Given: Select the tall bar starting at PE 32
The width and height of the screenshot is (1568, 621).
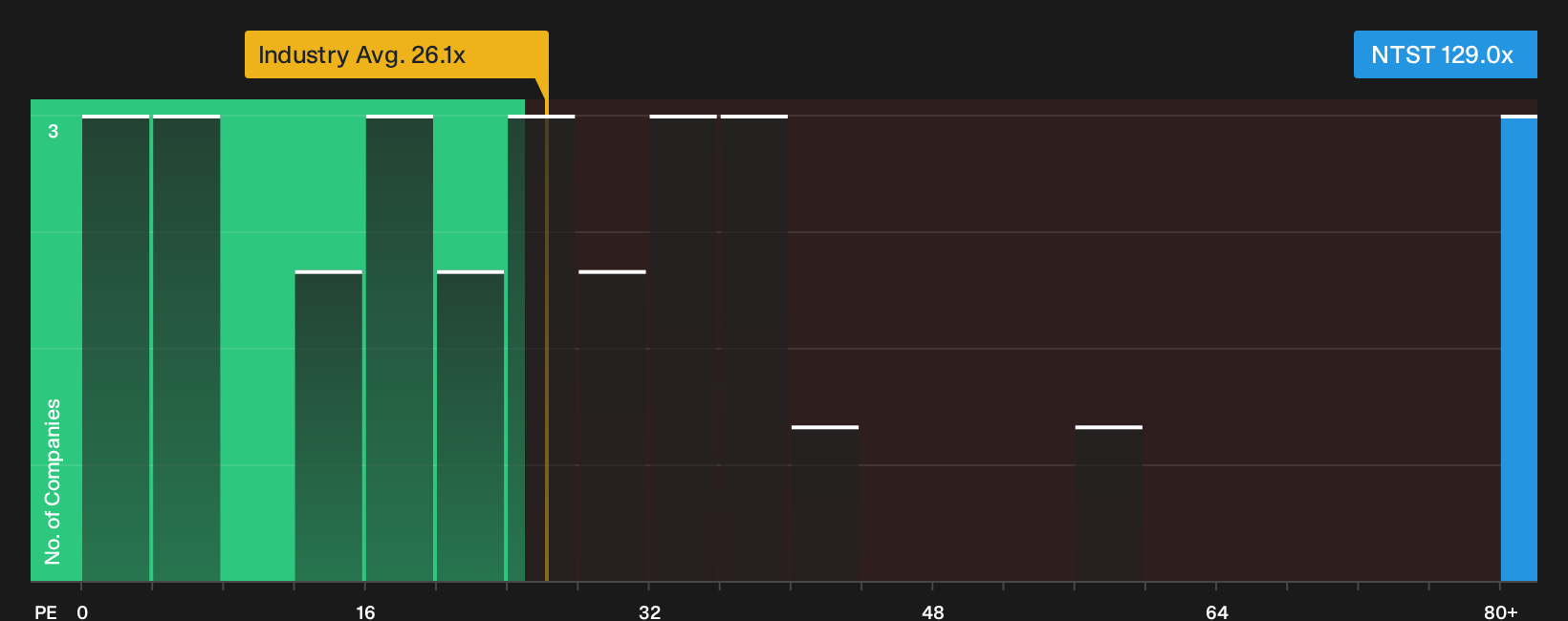Looking at the screenshot, I should [684, 348].
